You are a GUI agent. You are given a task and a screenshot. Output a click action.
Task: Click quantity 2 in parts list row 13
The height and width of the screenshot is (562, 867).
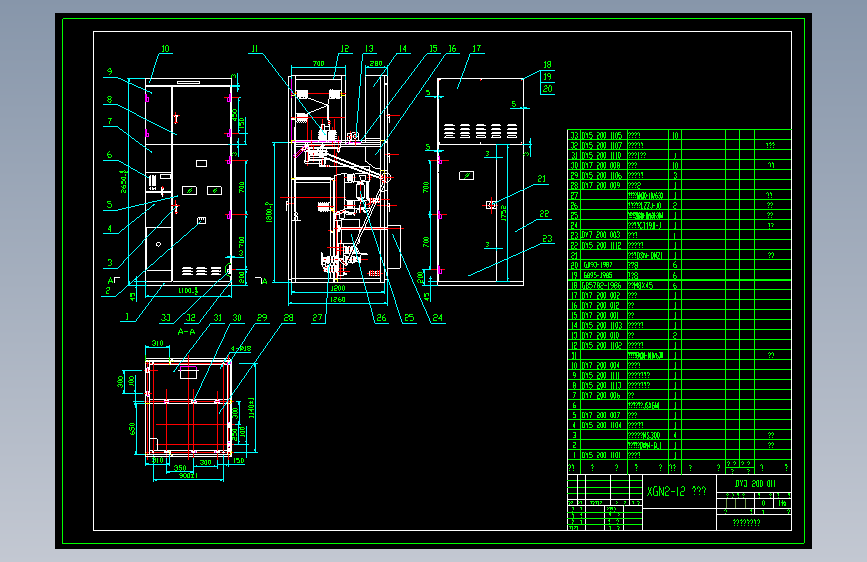coord(675,335)
